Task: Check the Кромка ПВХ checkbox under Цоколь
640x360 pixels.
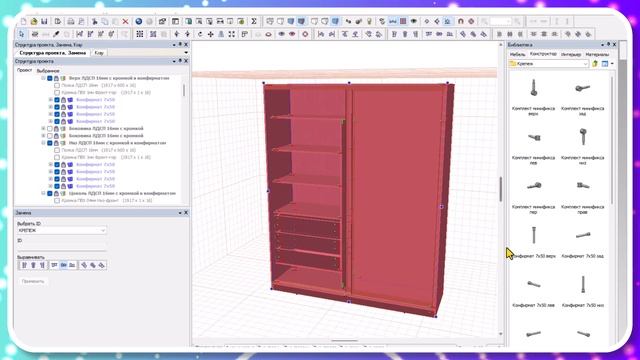Action: click(x=57, y=200)
